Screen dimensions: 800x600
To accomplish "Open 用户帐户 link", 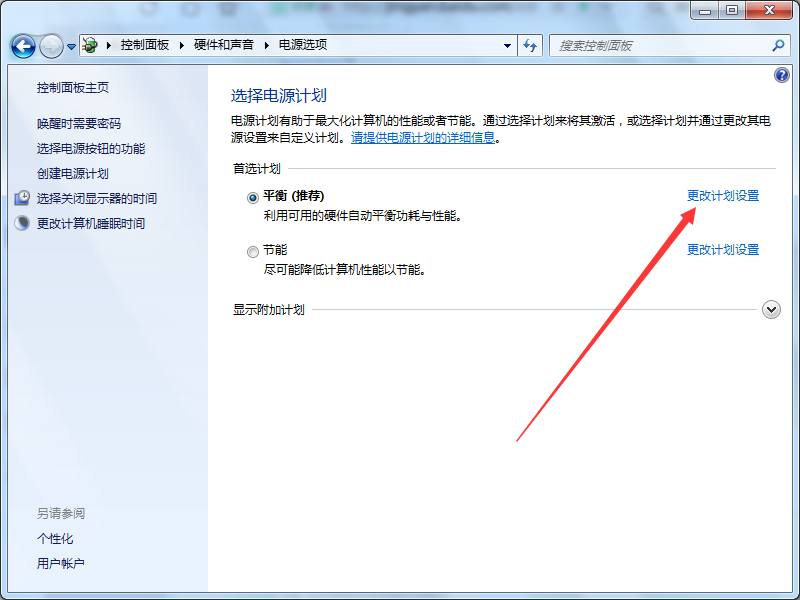I will pyautogui.click(x=61, y=564).
